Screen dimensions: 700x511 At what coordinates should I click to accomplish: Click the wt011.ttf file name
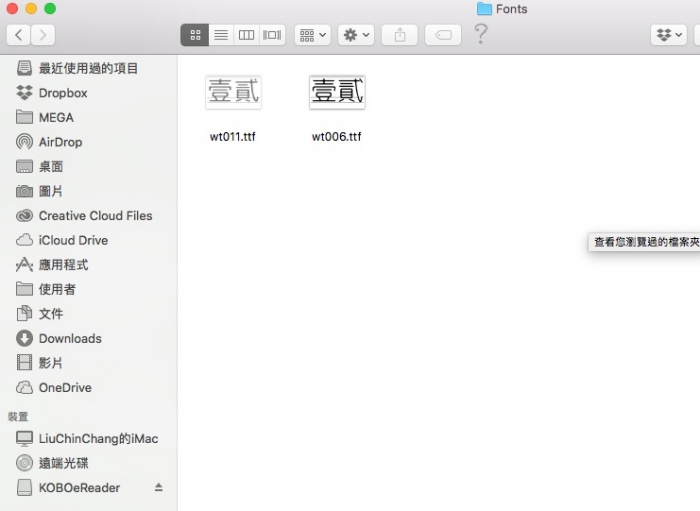click(x=233, y=137)
